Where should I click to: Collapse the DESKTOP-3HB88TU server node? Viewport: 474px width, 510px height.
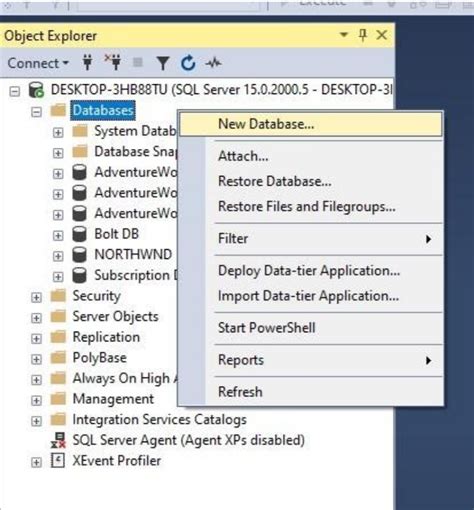point(14,91)
